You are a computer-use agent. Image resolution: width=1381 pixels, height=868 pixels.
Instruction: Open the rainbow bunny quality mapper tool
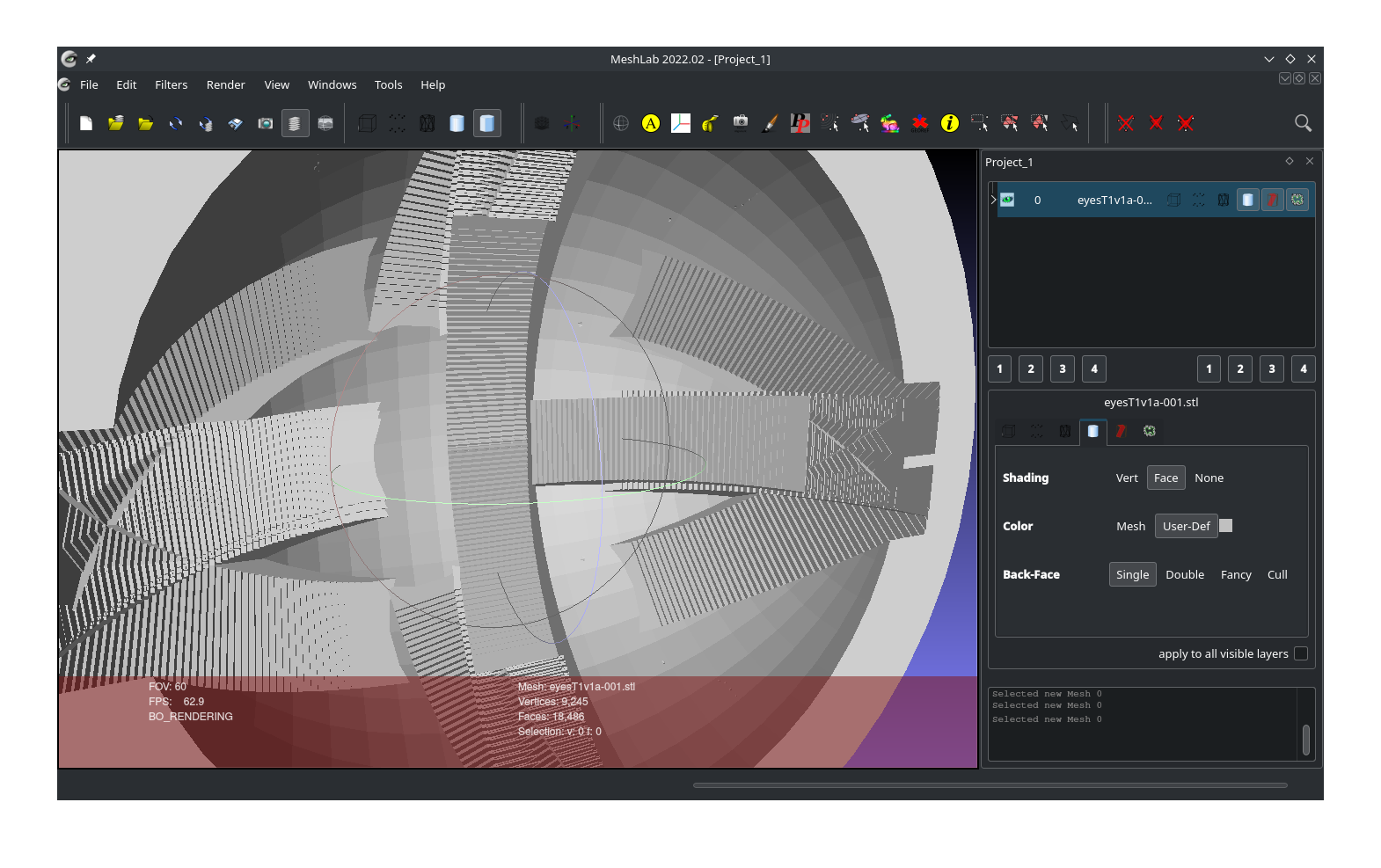click(890, 123)
